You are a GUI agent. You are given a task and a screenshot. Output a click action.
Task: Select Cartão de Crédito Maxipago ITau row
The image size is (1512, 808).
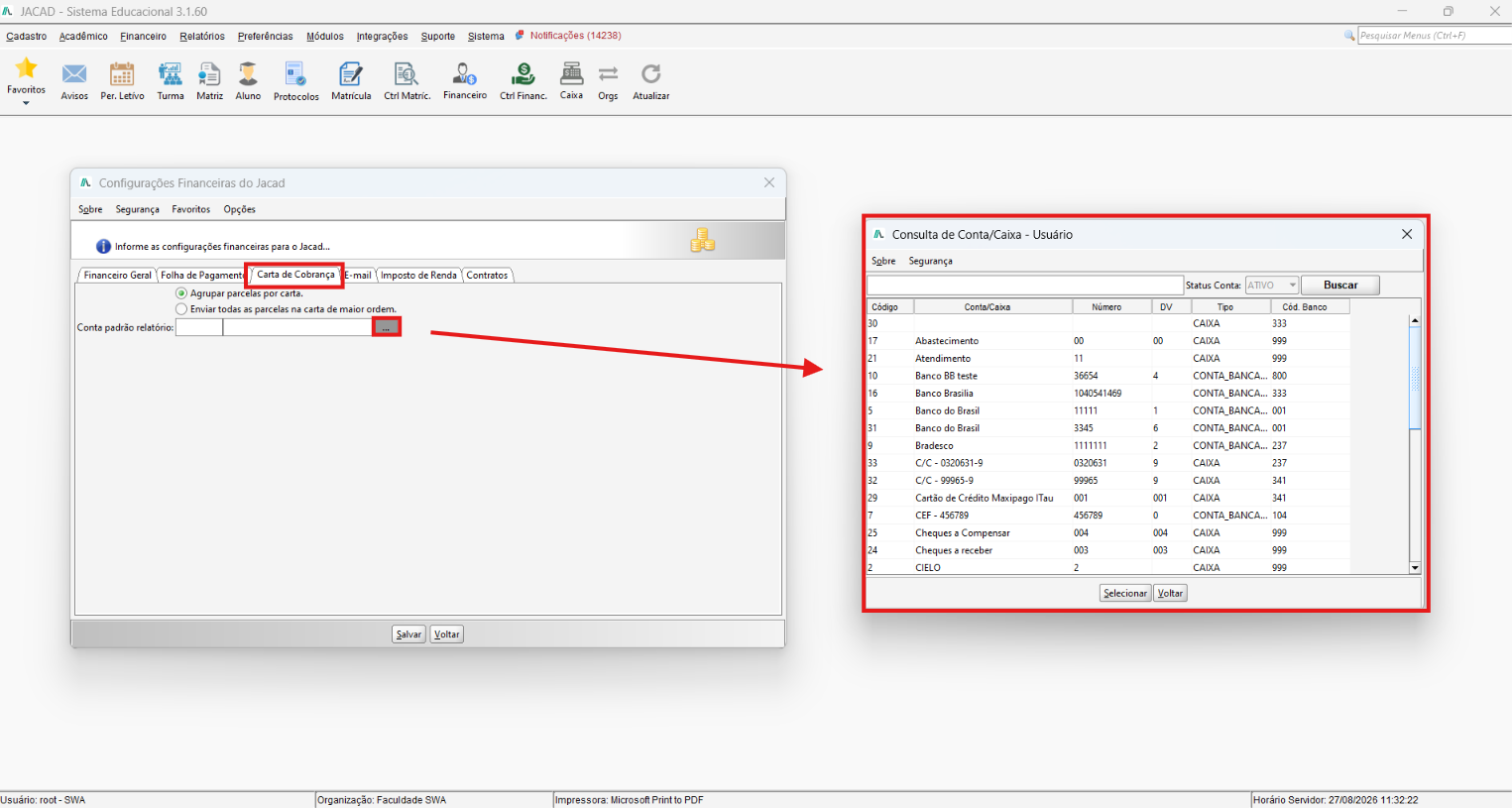pyautogui.click(x=1107, y=498)
